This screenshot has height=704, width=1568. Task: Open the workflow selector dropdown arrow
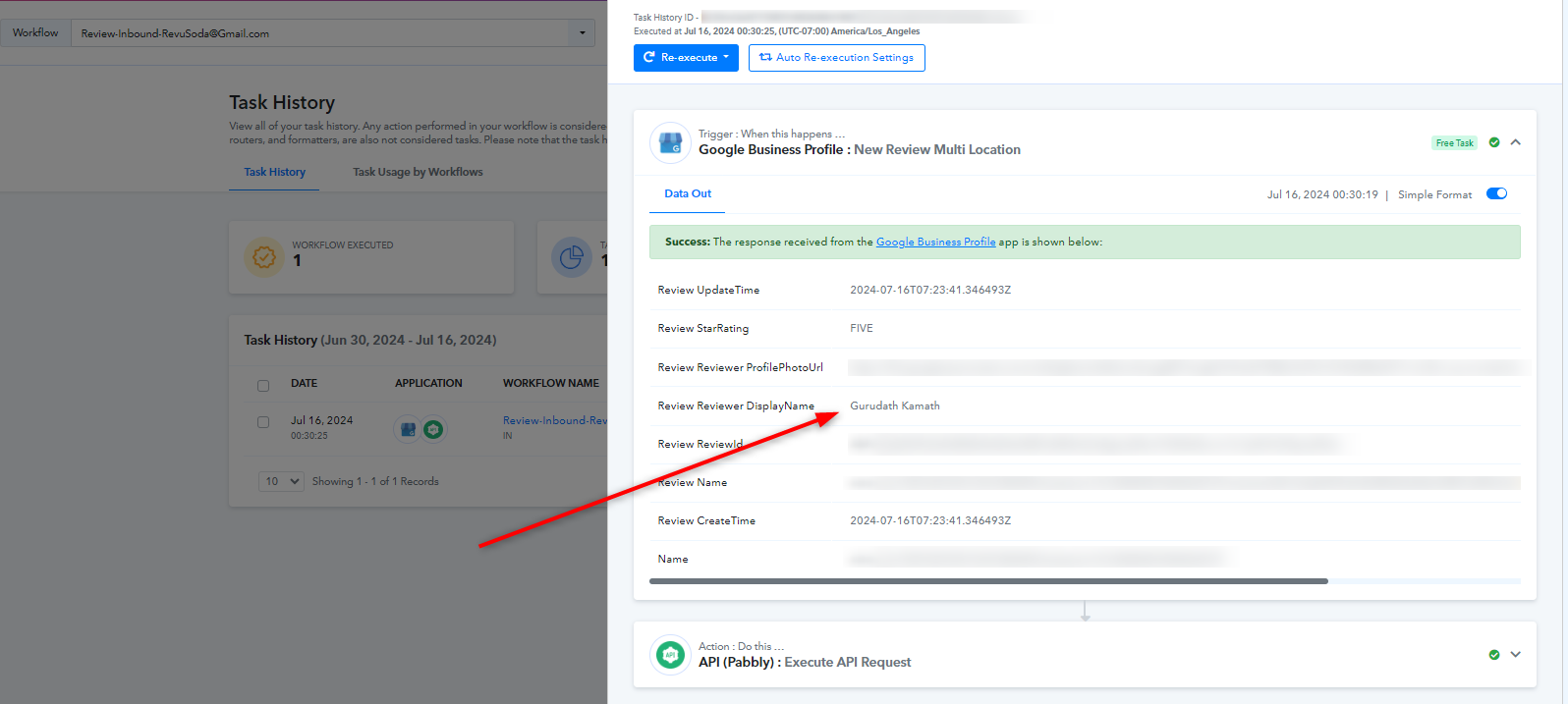click(582, 33)
